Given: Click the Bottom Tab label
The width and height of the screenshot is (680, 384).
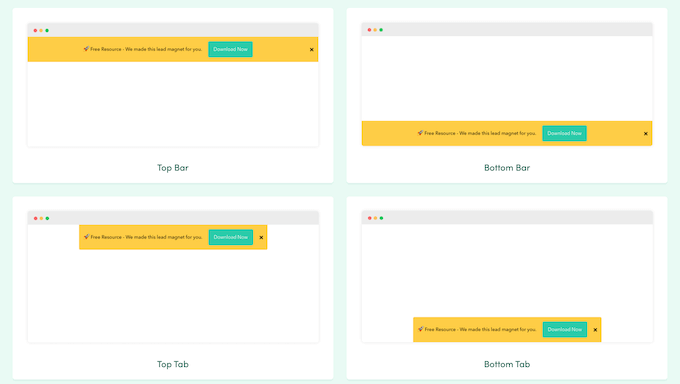Looking at the screenshot, I should pyautogui.click(x=507, y=364).
